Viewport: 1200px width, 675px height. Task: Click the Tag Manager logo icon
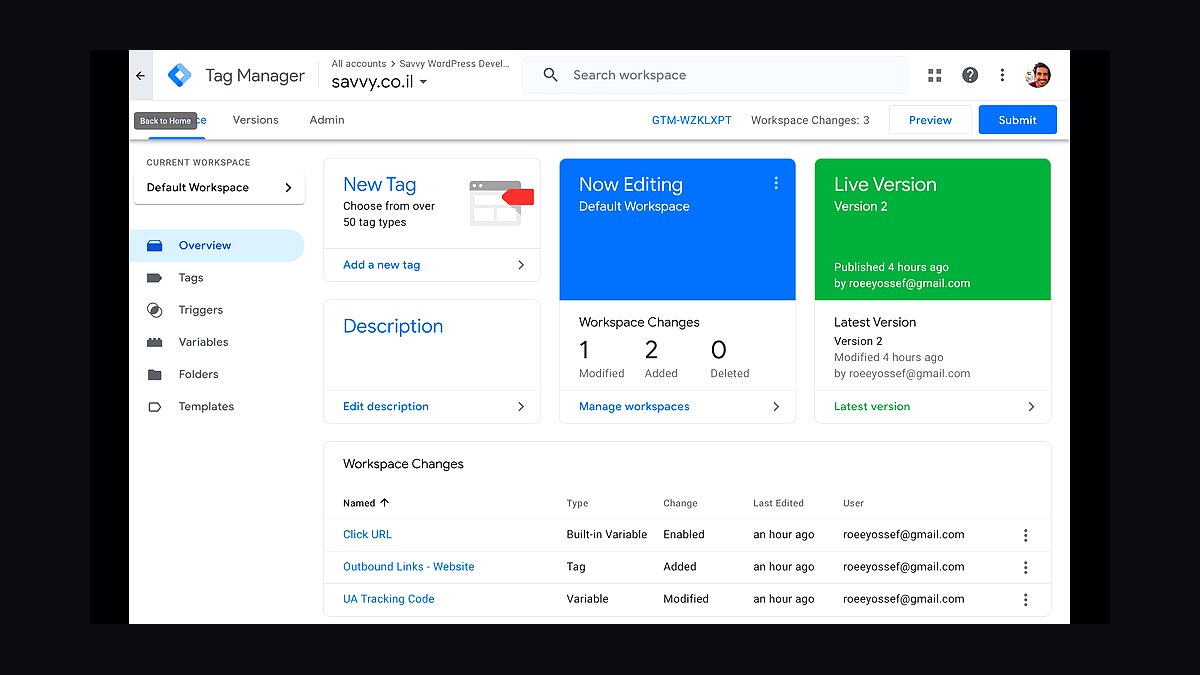pyautogui.click(x=179, y=75)
